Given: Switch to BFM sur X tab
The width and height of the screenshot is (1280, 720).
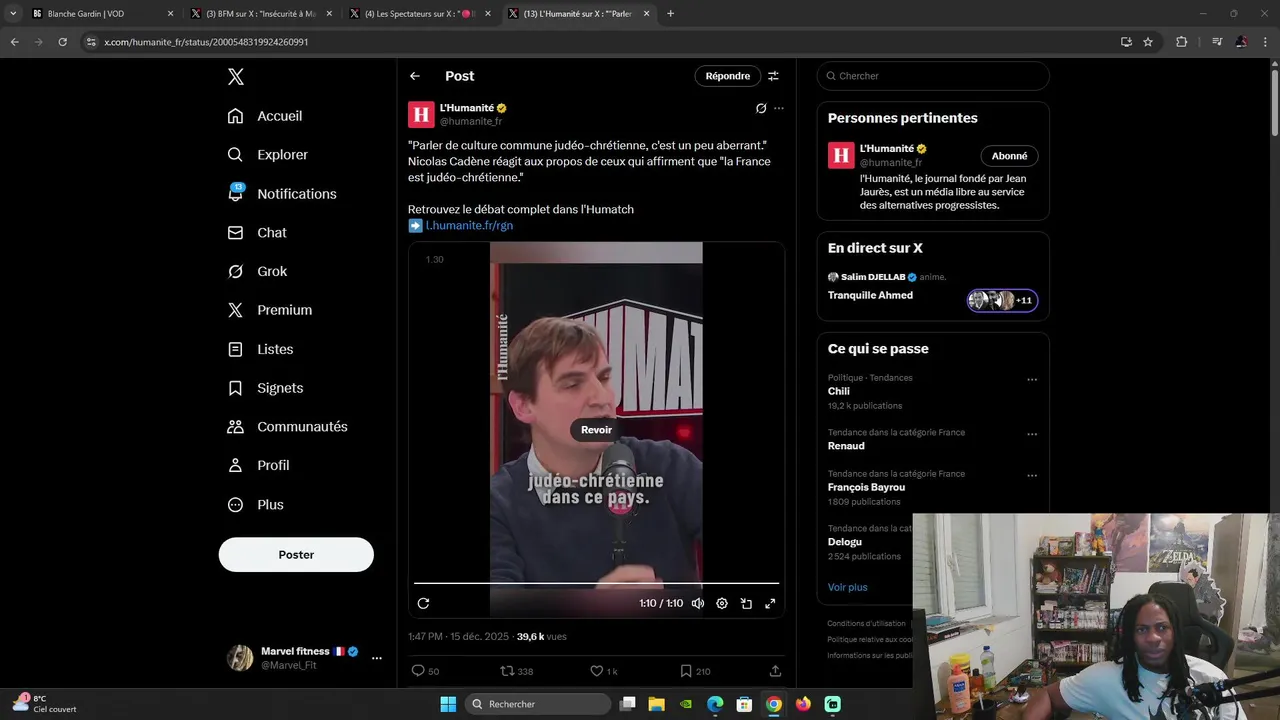Looking at the screenshot, I should click(260, 14).
